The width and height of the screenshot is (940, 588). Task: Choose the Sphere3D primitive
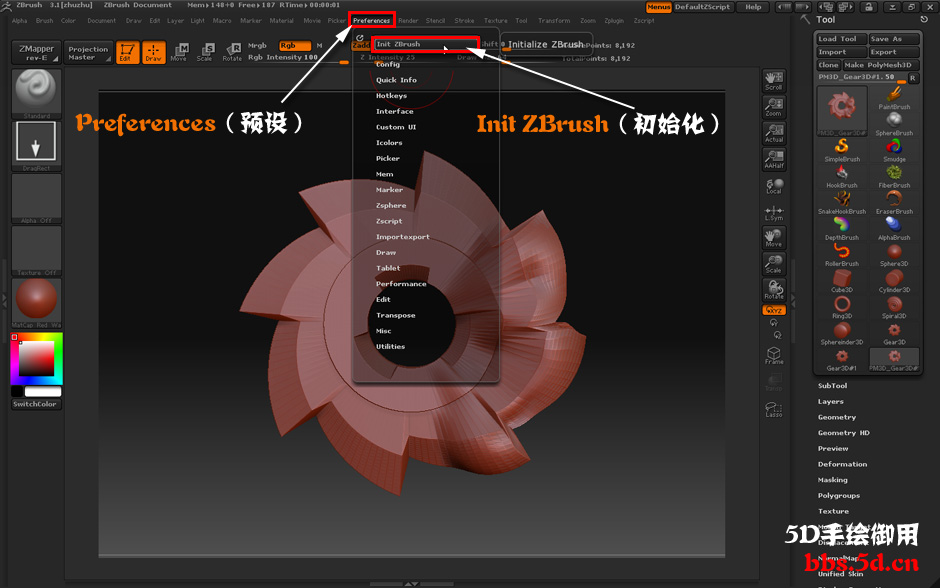(x=894, y=254)
